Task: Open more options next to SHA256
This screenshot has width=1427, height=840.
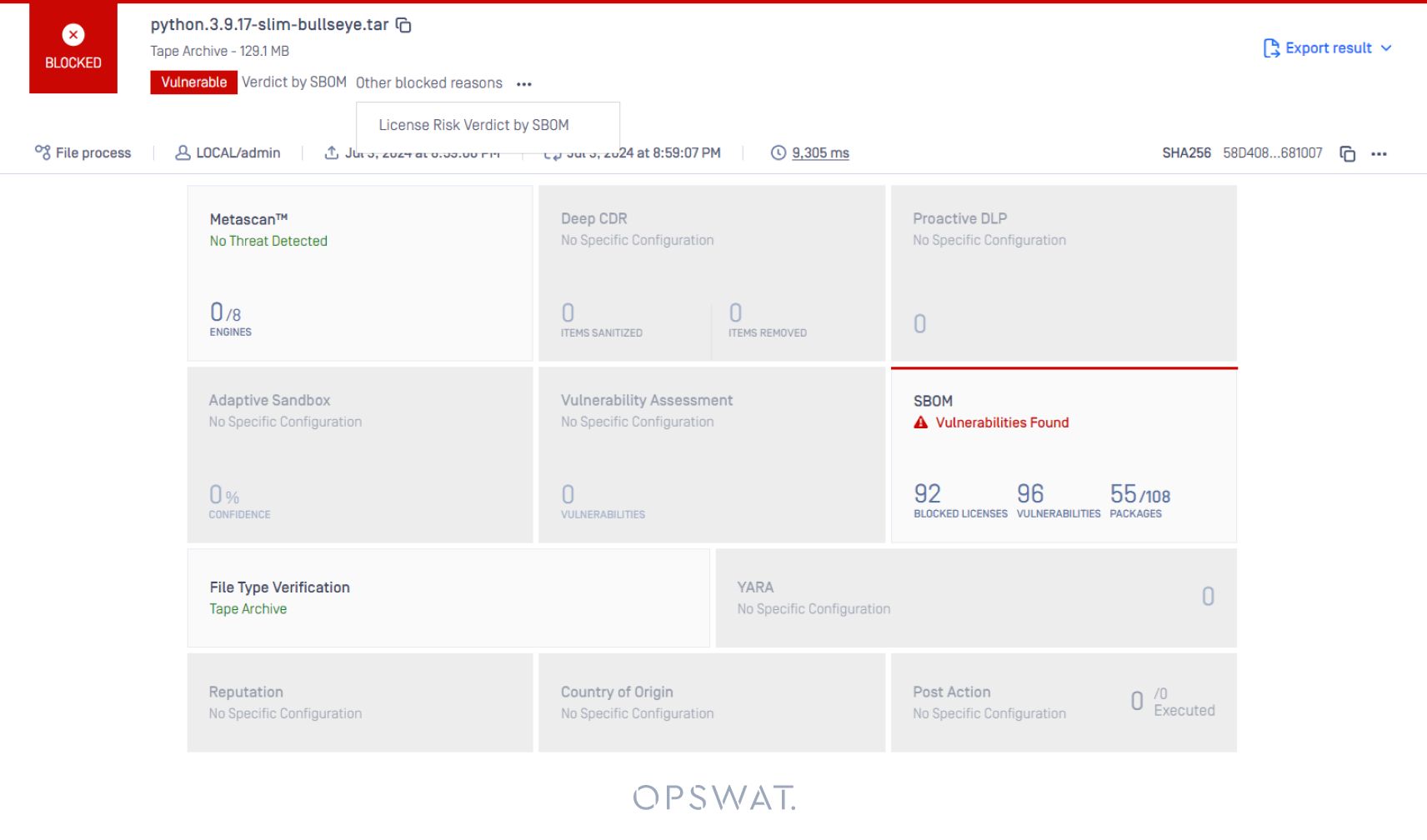Action: tap(1379, 153)
